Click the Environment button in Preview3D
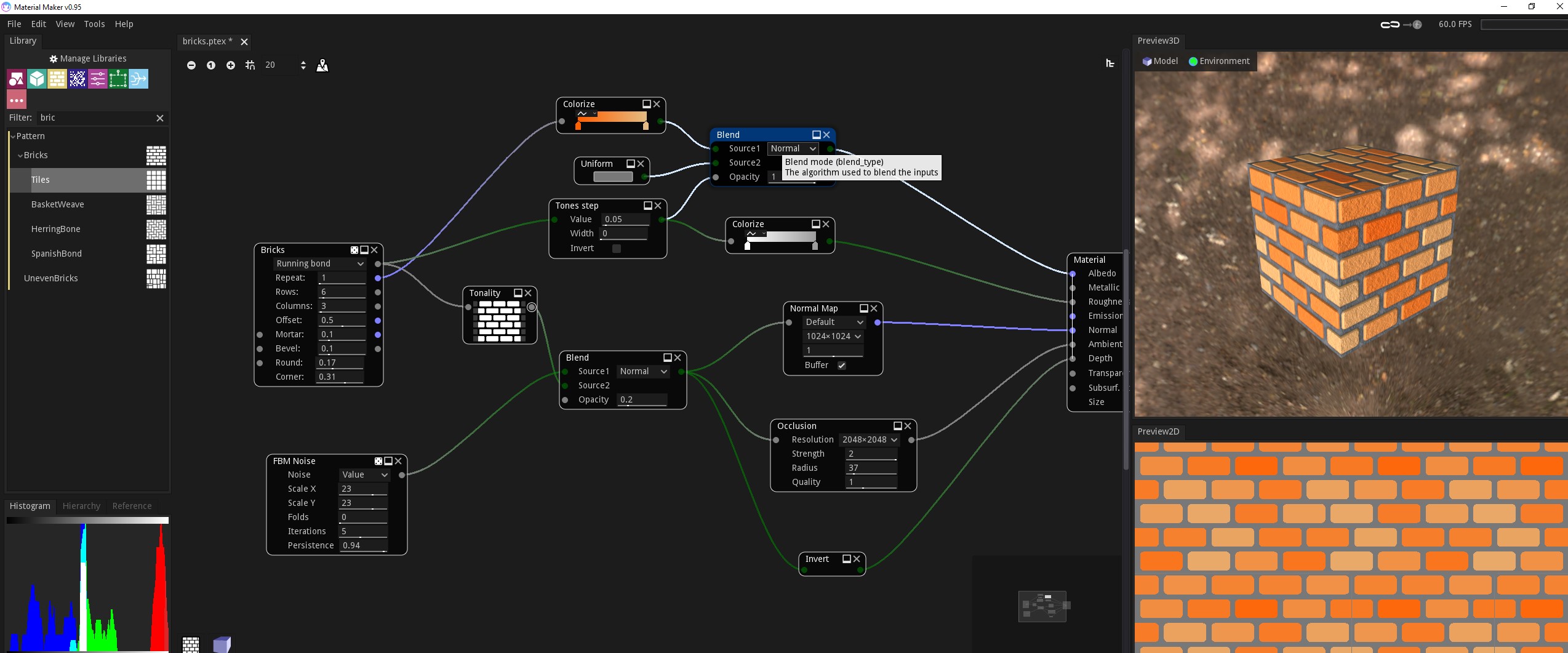The height and width of the screenshot is (653, 1568). (x=1218, y=61)
